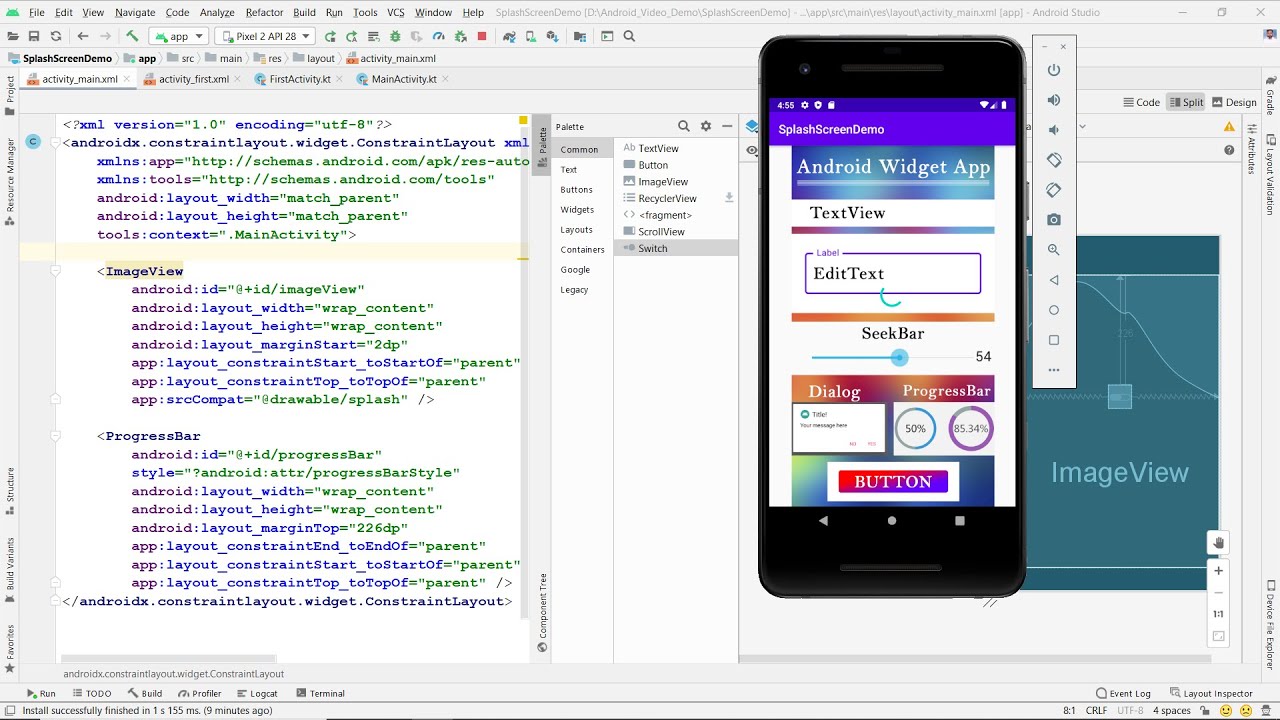Click the UTF-8 encoding in status bar
1280x720 pixels.
coord(1130,710)
